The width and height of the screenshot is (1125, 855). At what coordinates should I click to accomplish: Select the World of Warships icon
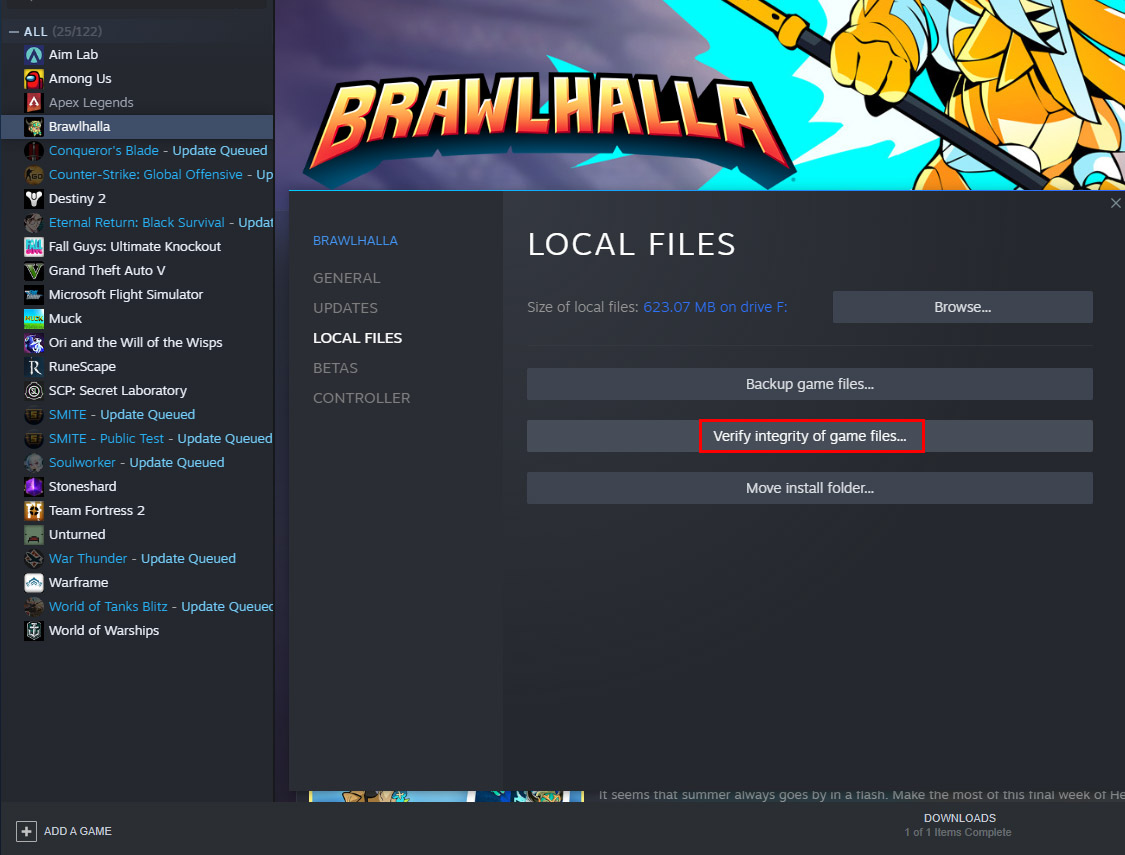pyautogui.click(x=33, y=630)
